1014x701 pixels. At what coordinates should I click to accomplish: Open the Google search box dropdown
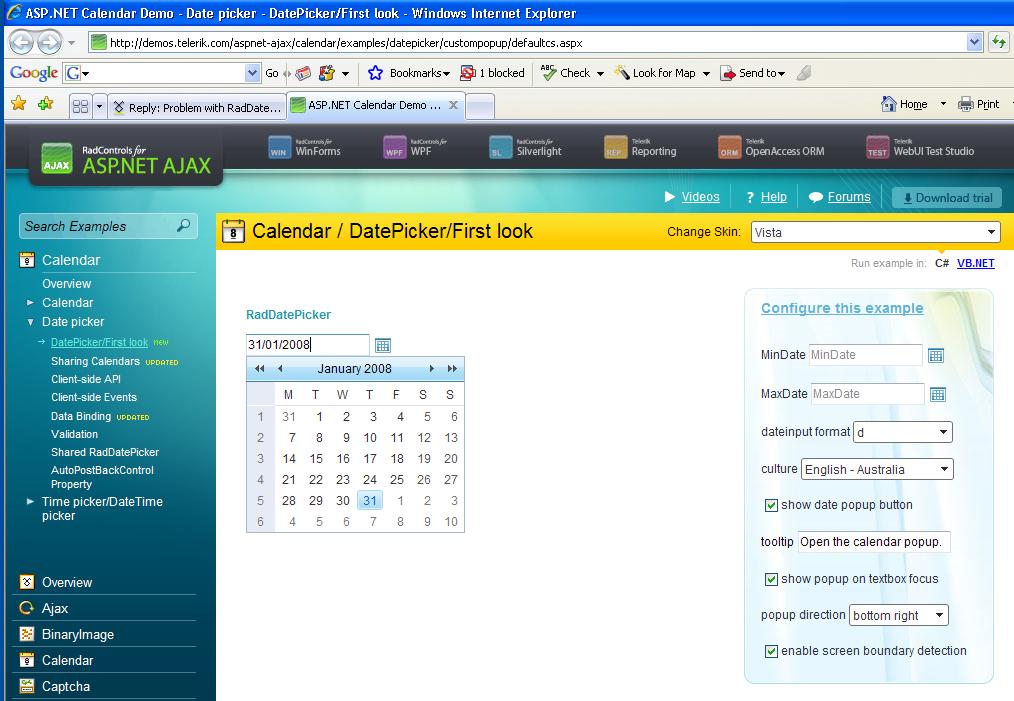coord(252,73)
